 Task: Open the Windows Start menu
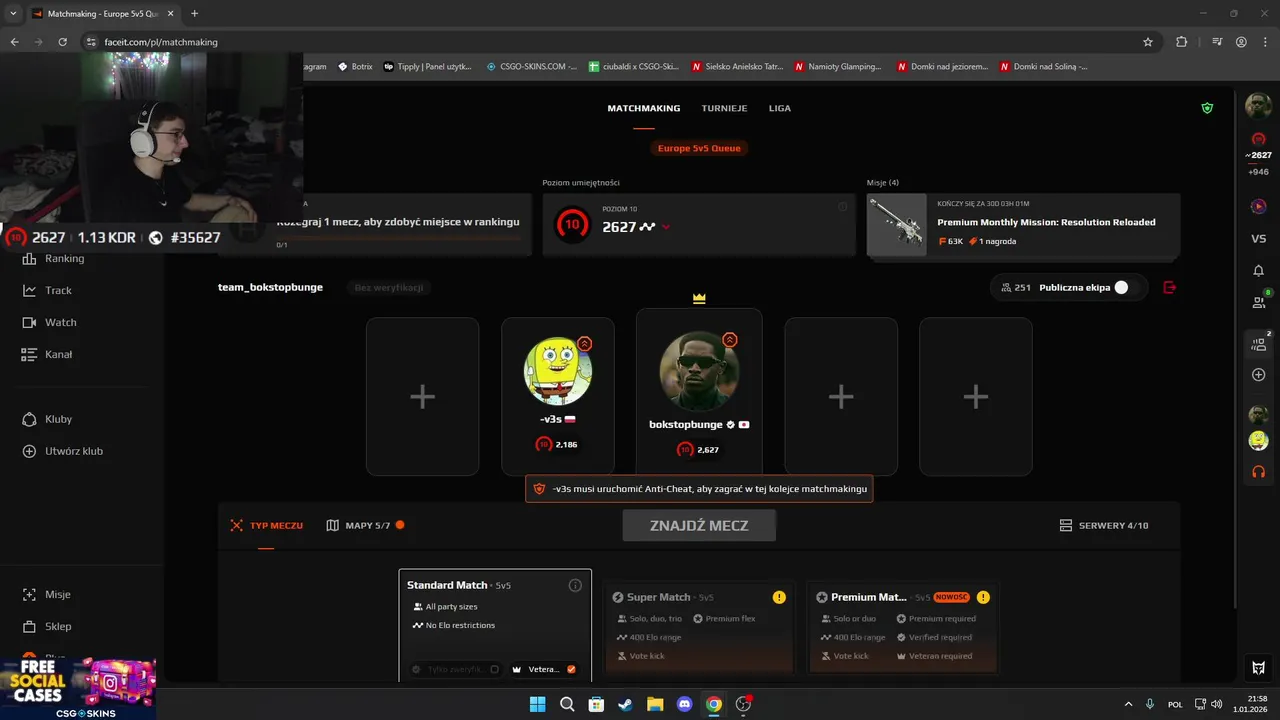[x=537, y=704]
